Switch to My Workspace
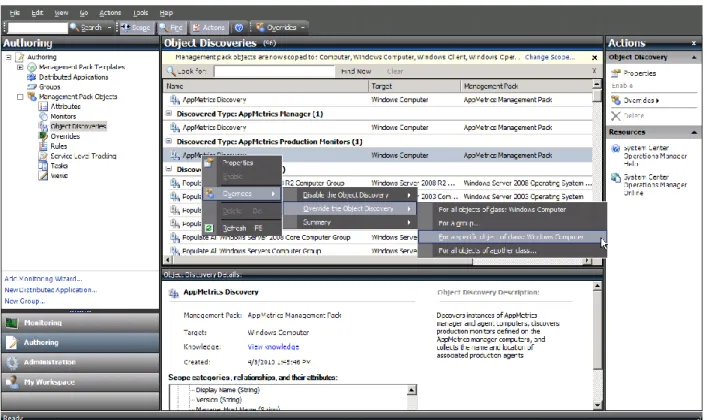Viewport: 707px width, 420px height. 80,382
